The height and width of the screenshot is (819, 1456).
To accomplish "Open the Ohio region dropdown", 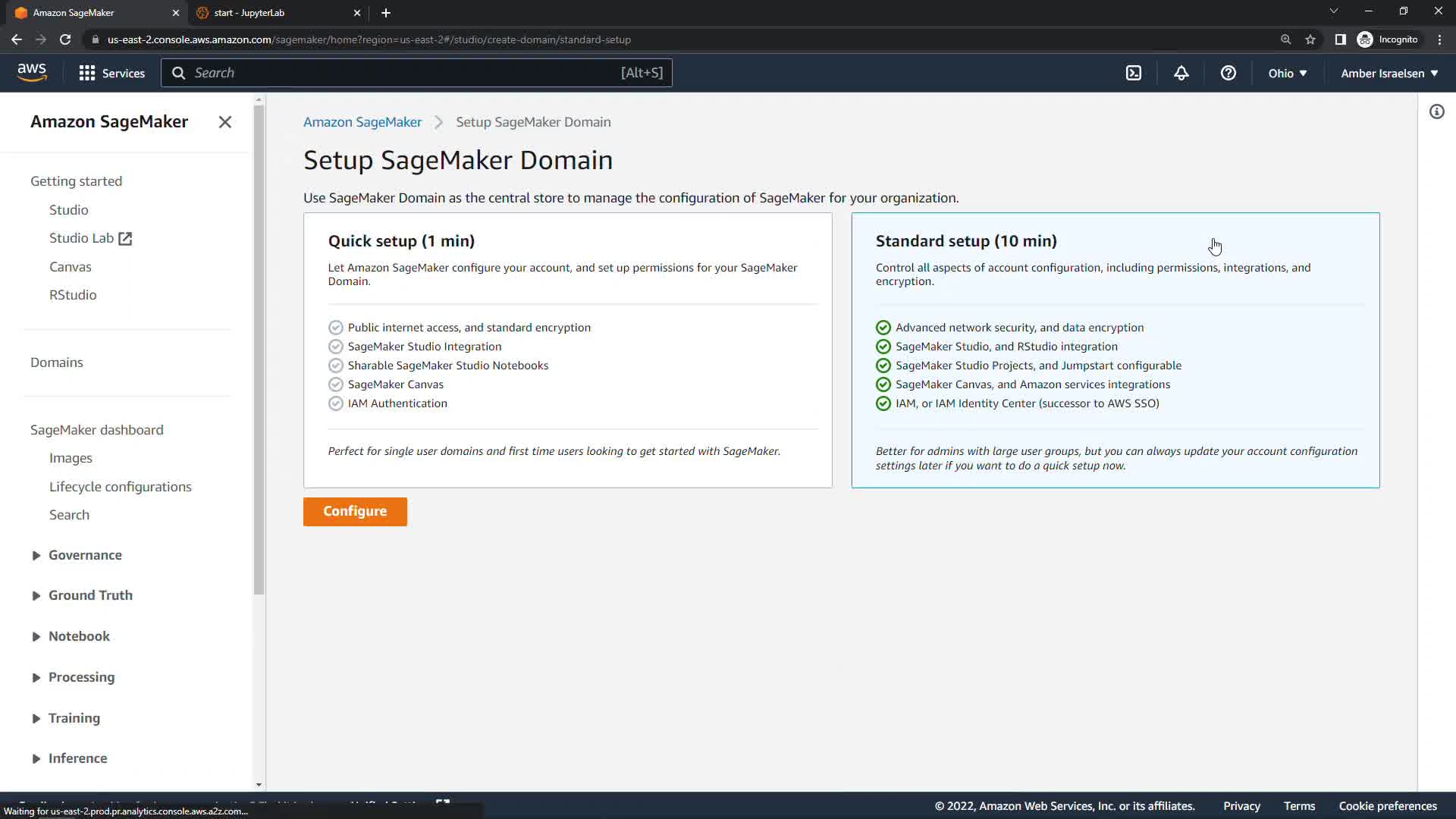I will click(x=1287, y=73).
